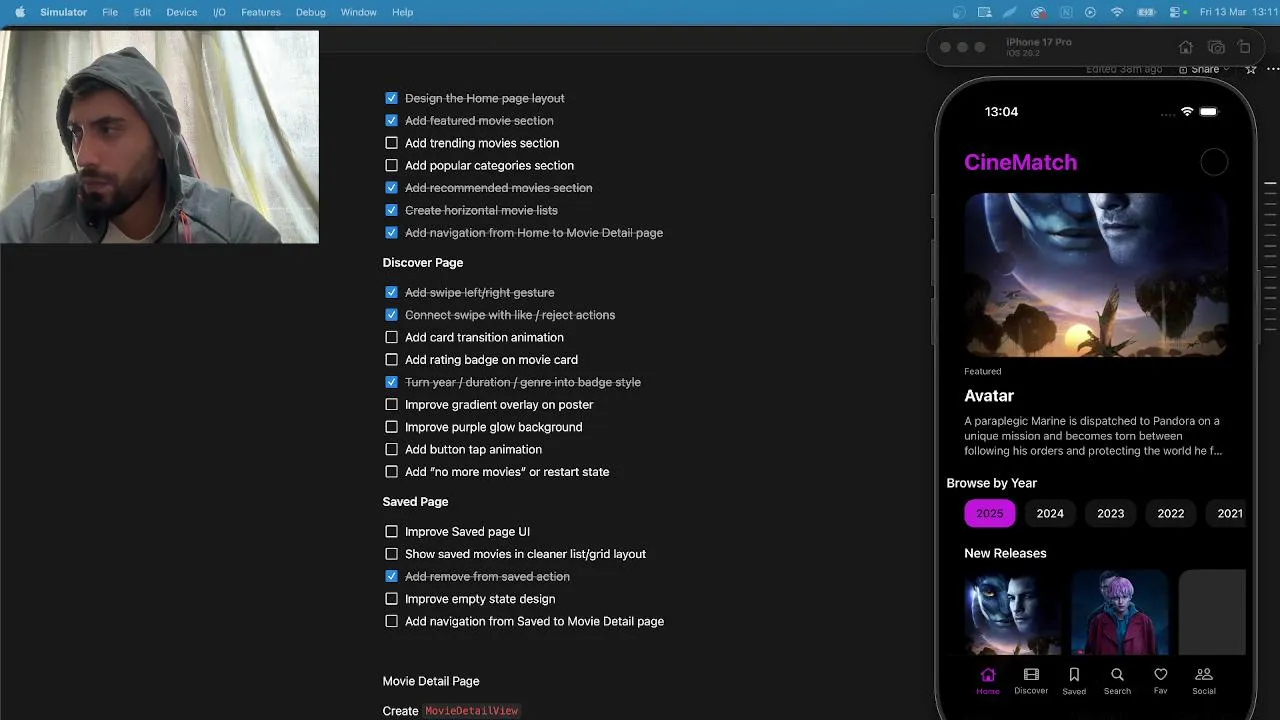Check 'Improve Saved page UI'
Screen dimensions: 1280x720
point(391,531)
